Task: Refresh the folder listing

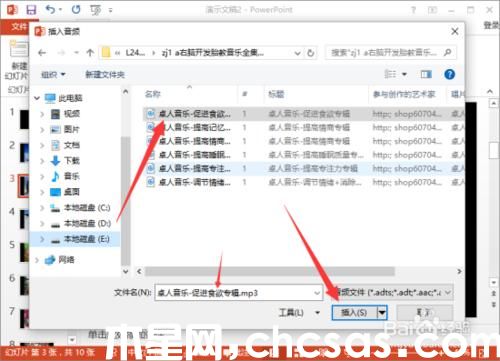Action: (310, 53)
